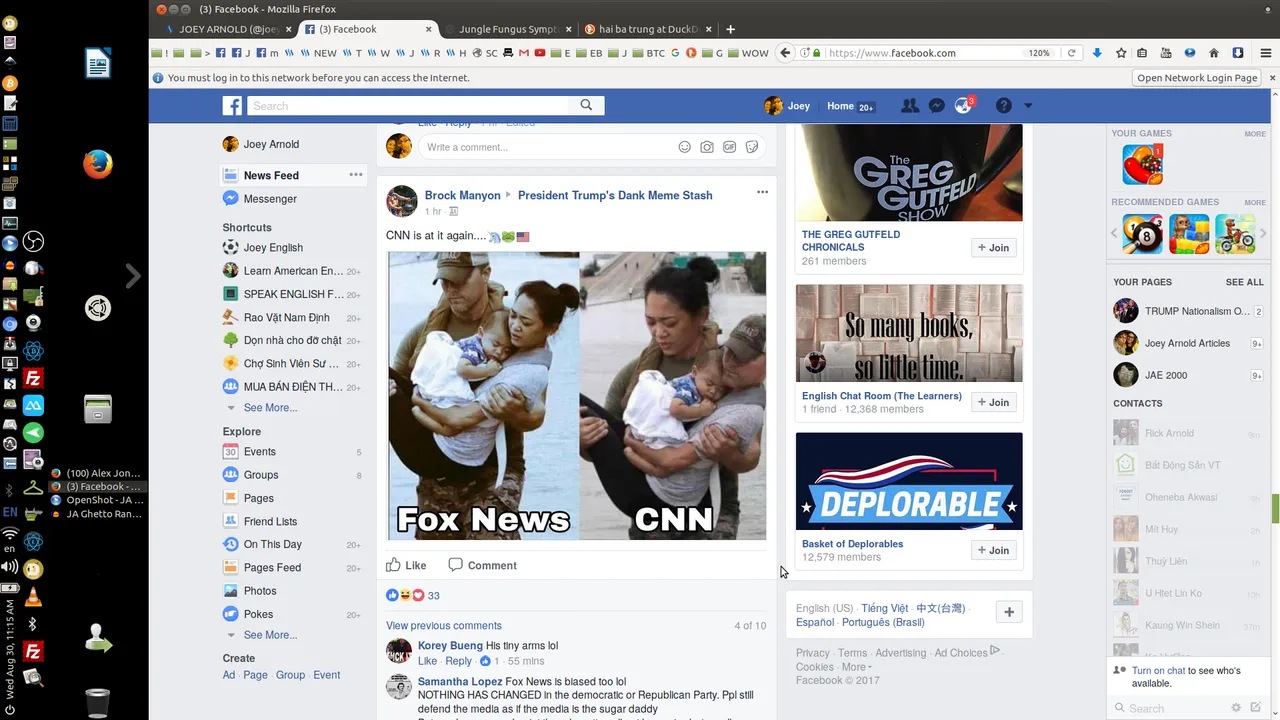Open Fox News CNN meme image
1280x720 pixels.
pyautogui.click(x=577, y=396)
